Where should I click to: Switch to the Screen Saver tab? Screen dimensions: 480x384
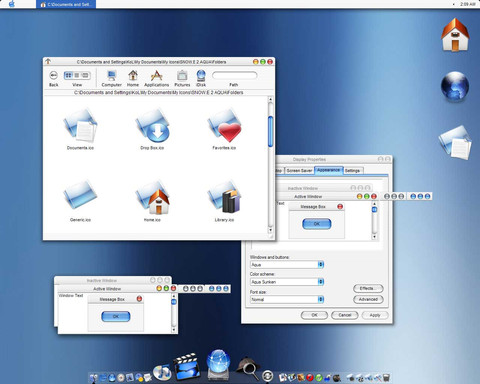(299, 170)
